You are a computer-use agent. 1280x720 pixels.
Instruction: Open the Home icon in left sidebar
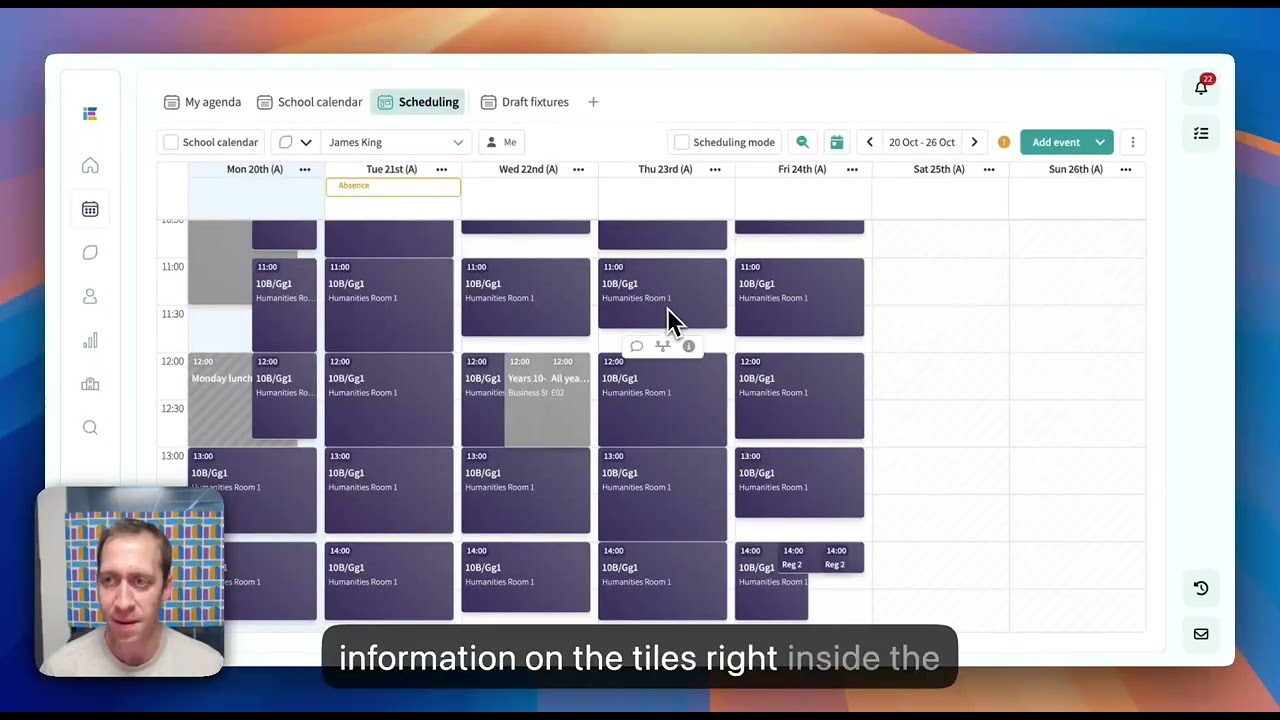point(90,166)
